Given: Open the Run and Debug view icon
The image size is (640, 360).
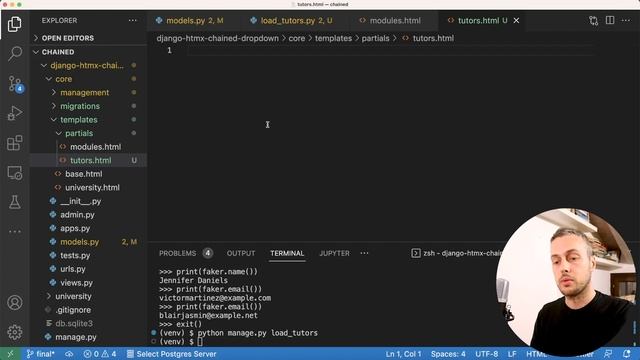Looking at the screenshot, I should (x=15, y=113).
